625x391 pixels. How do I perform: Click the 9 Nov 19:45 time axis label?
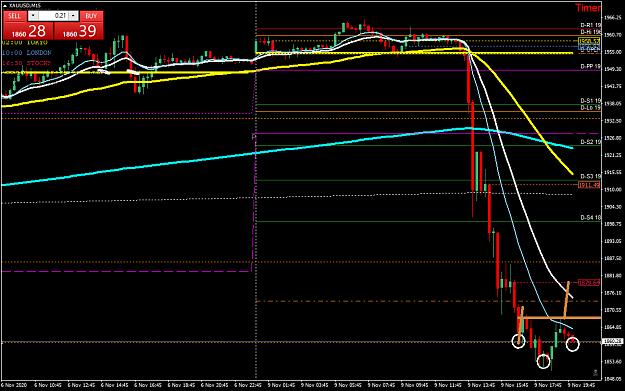pyautogui.click(x=581, y=385)
